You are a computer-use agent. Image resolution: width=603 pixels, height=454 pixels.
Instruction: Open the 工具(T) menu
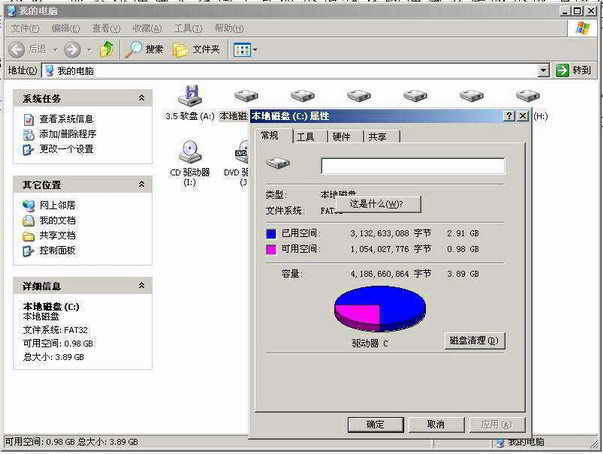tap(188, 28)
